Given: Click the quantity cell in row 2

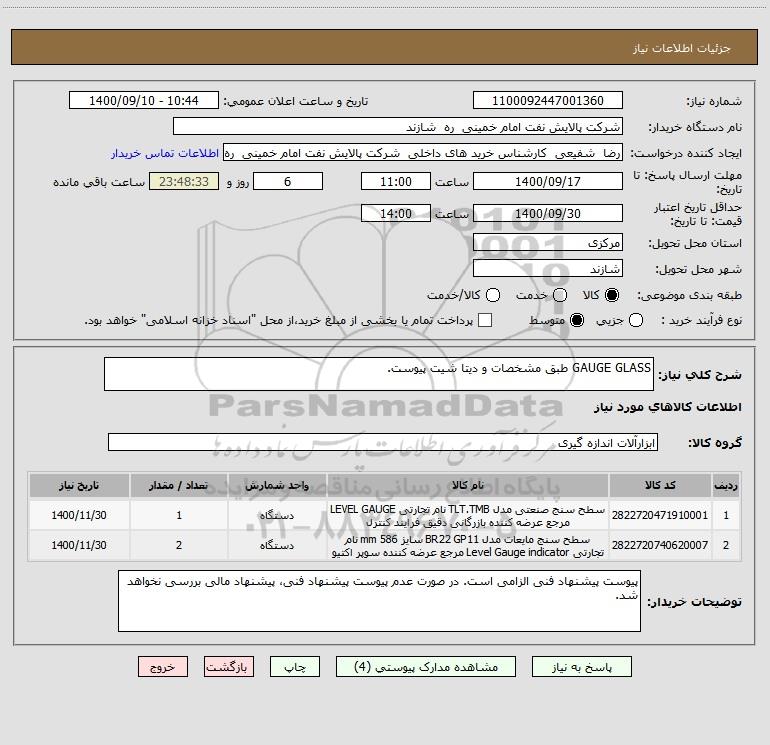Looking at the screenshot, I should point(179,545).
